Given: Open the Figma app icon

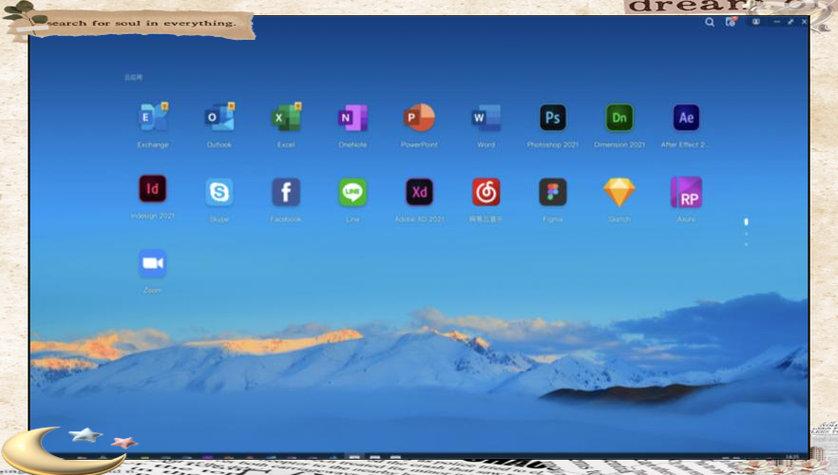Looking at the screenshot, I should 553,192.
